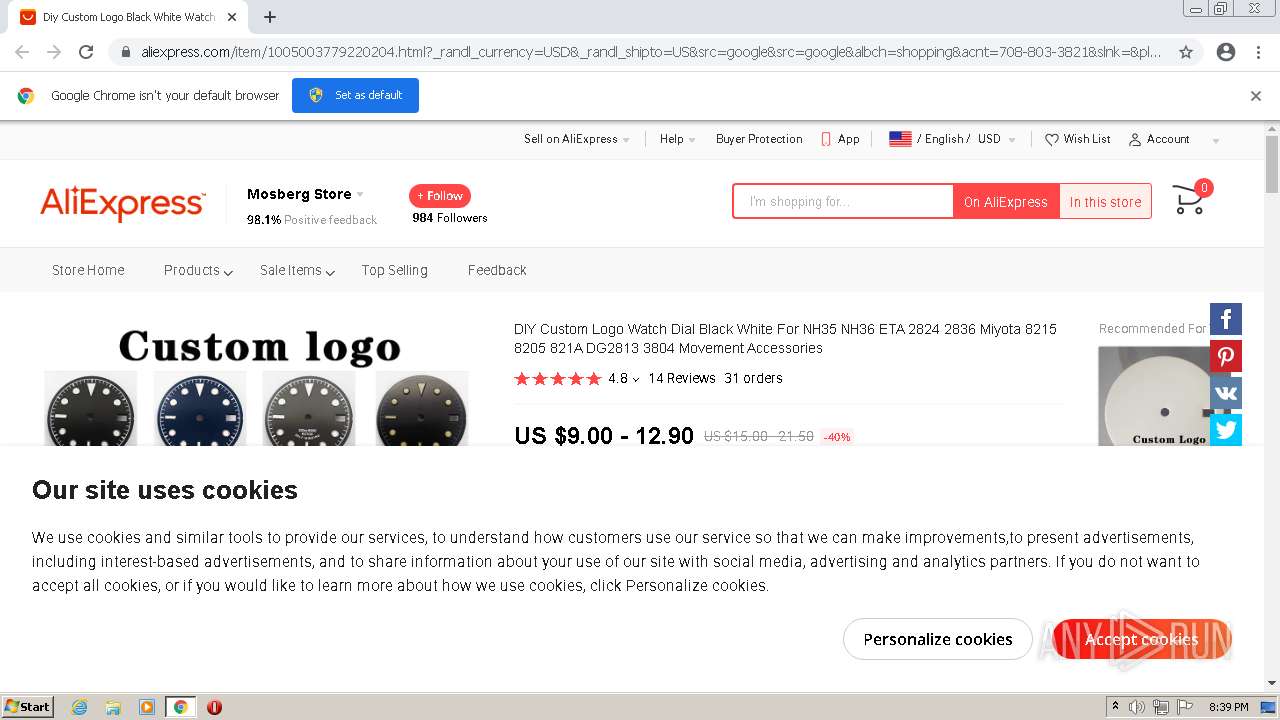Search On AliExpress button

coord(1006,201)
